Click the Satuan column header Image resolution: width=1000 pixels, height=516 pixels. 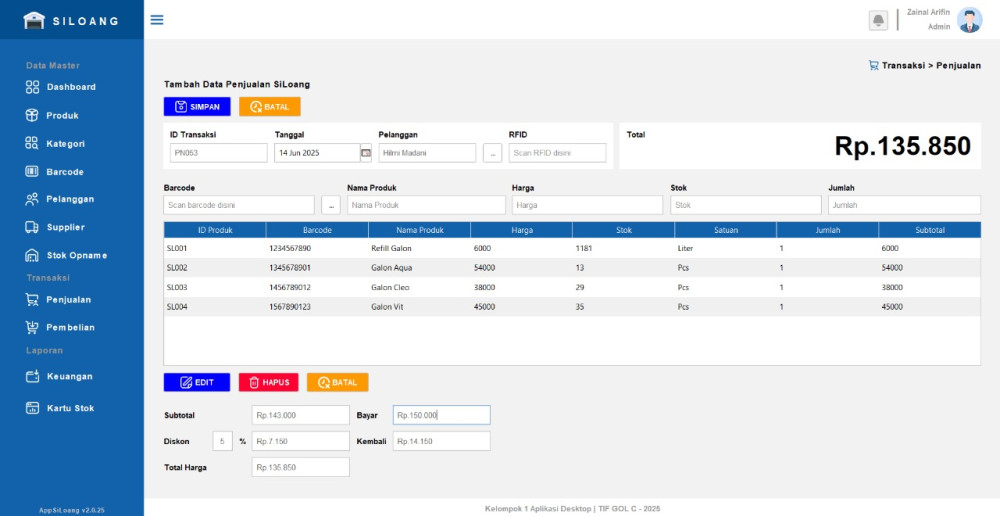coord(726,230)
